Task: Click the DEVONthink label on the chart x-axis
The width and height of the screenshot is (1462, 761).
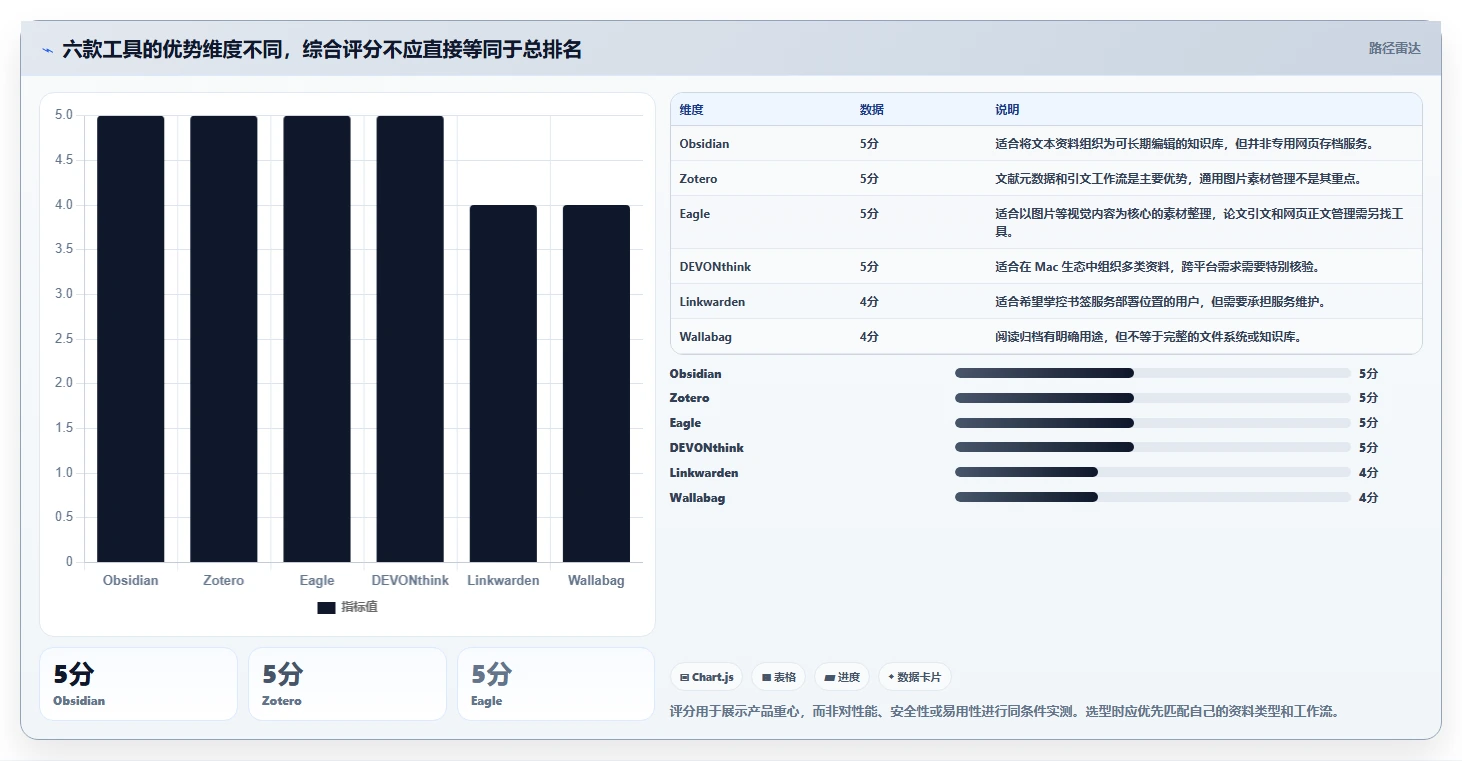Action: click(410, 580)
